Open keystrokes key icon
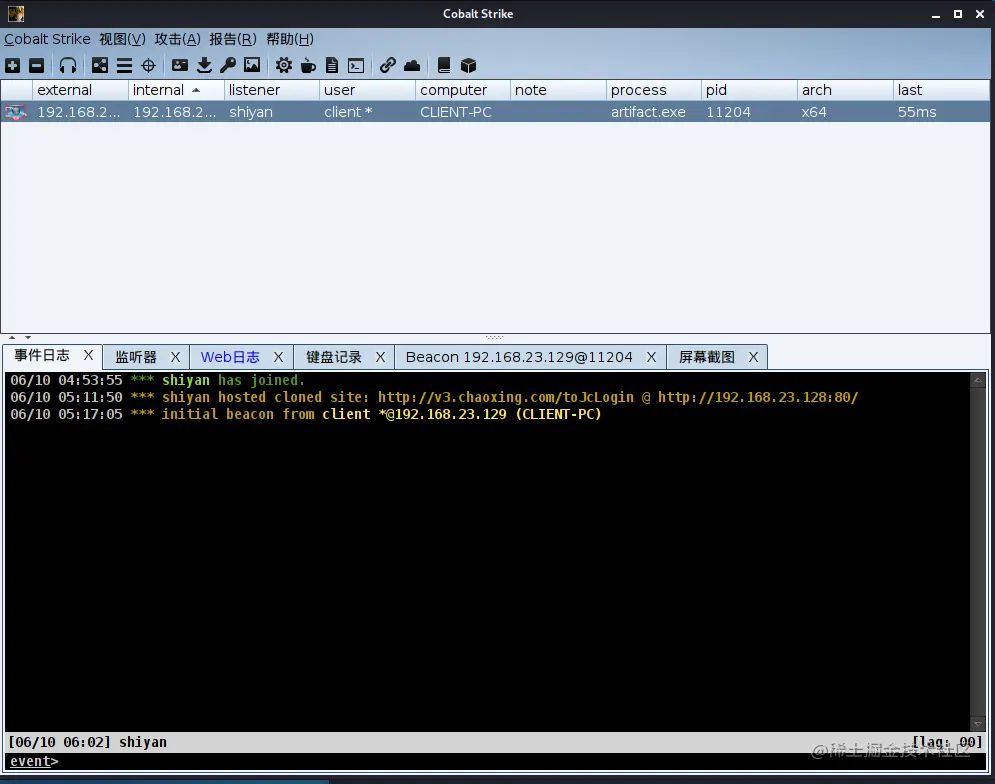The height and width of the screenshot is (784, 995). pos(228,65)
